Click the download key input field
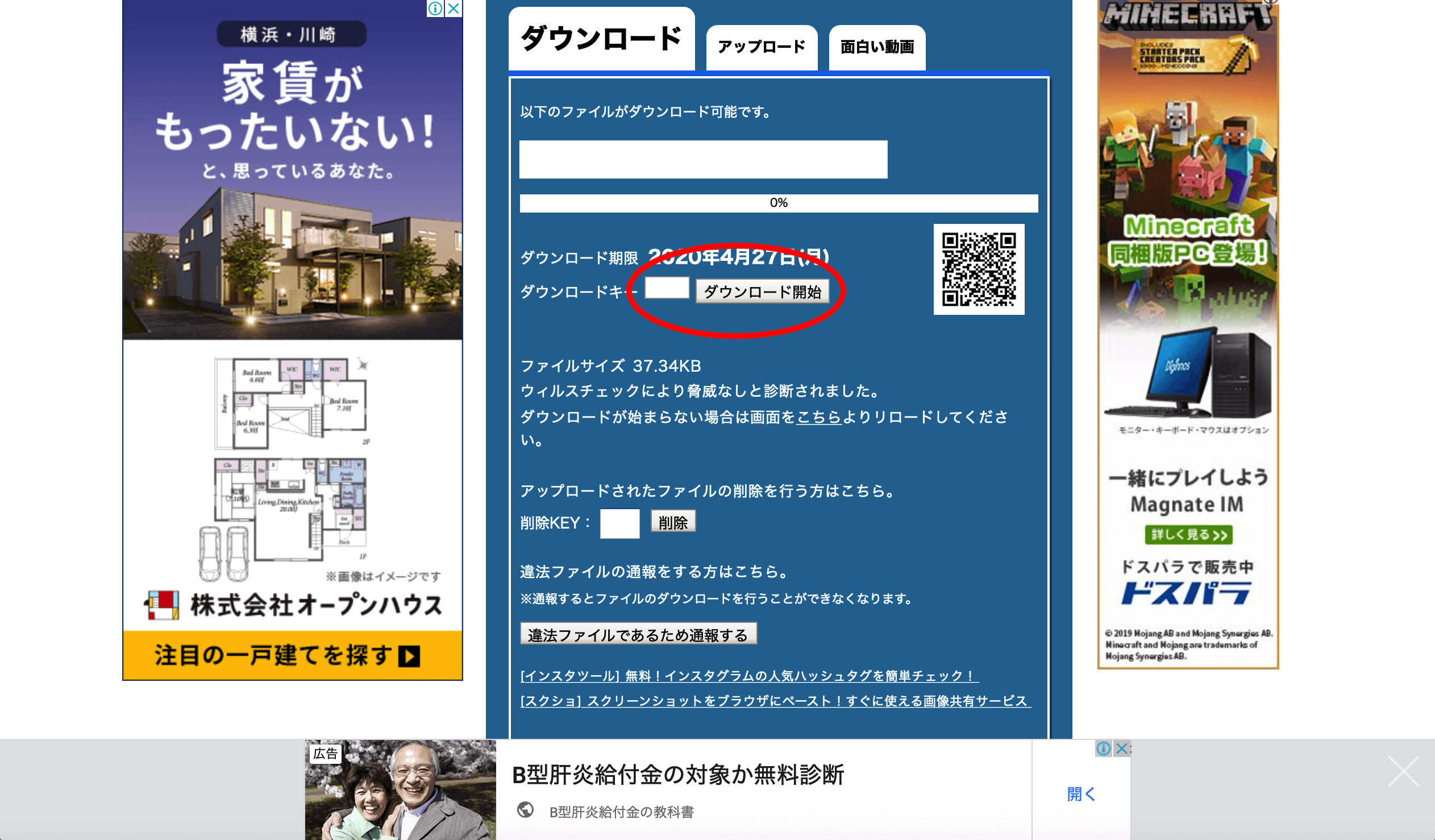The image size is (1435, 840). [x=666, y=289]
